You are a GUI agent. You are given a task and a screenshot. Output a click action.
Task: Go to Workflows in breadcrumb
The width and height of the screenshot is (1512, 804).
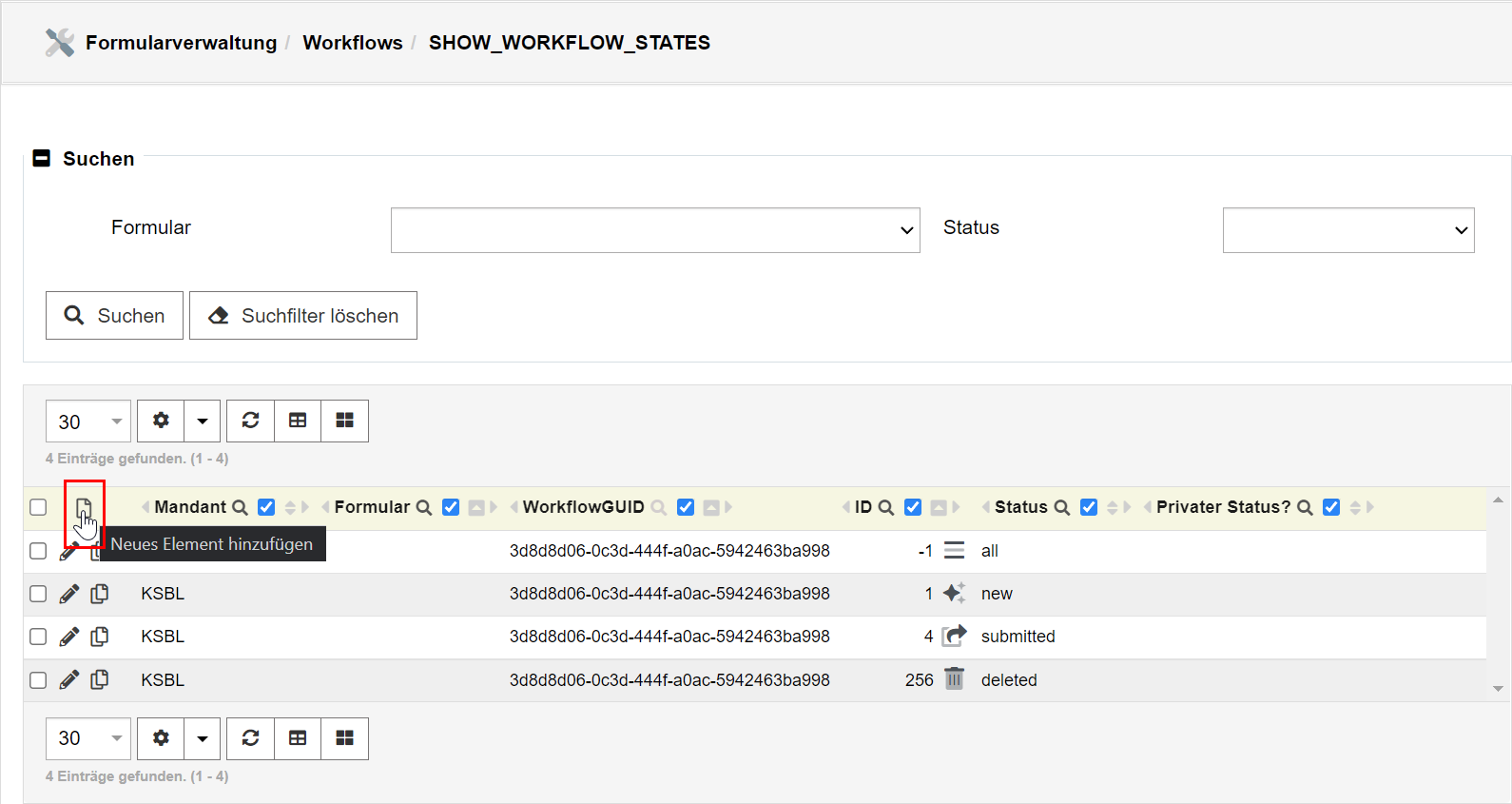(352, 43)
